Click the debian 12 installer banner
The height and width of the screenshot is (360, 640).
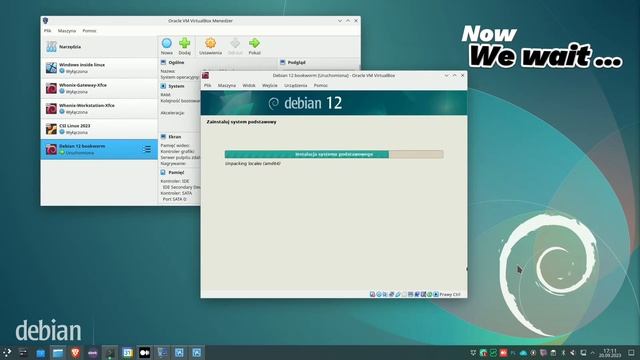(x=334, y=103)
